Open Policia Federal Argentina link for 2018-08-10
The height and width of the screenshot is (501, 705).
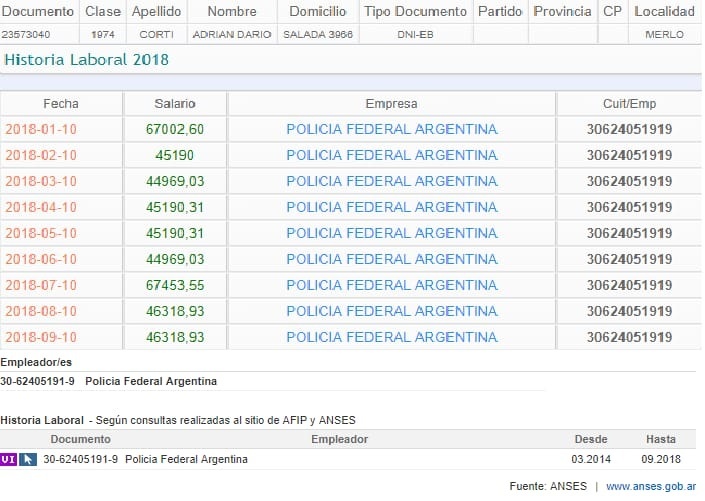[392, 311]
